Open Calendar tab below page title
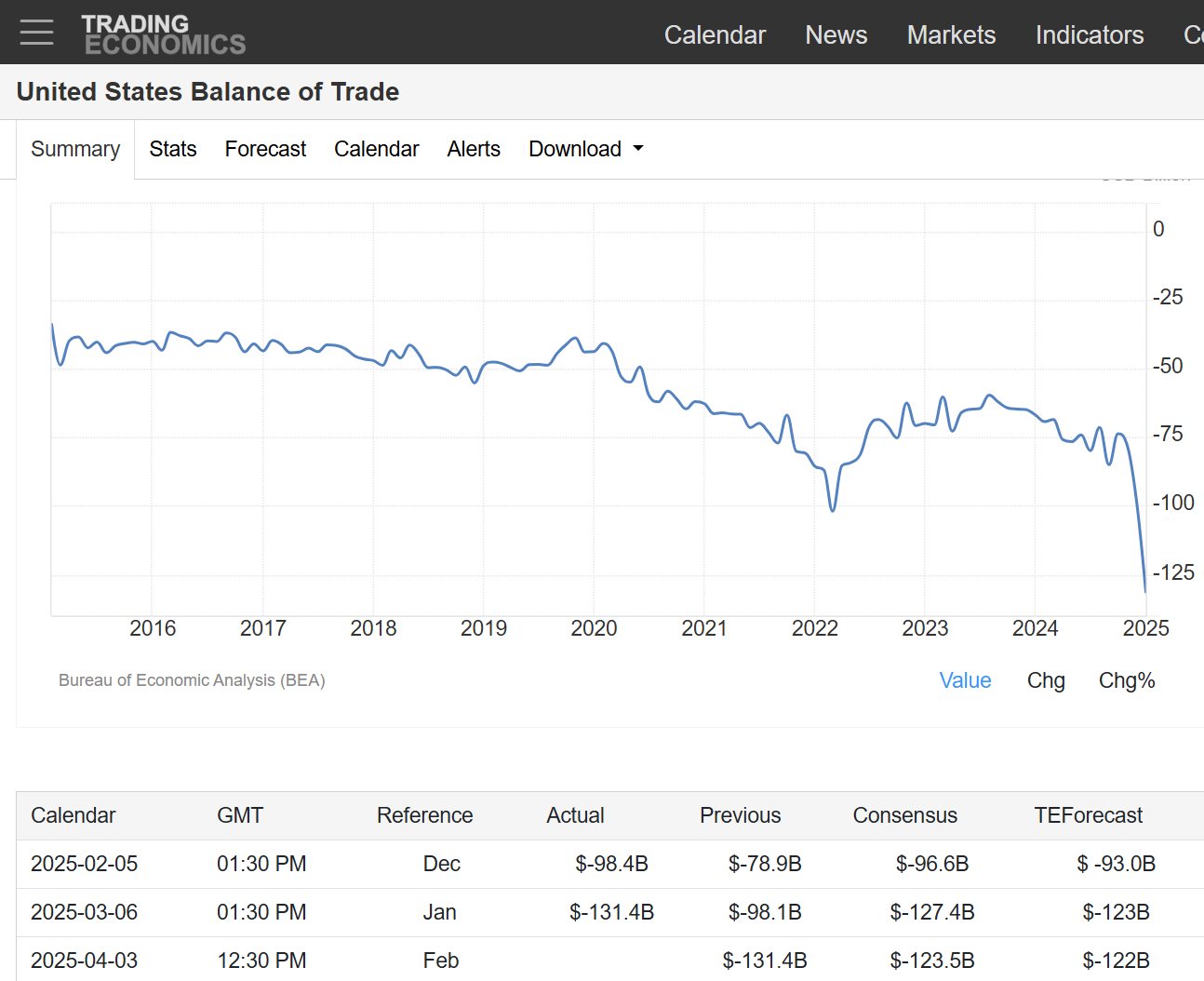 point(376,149)
